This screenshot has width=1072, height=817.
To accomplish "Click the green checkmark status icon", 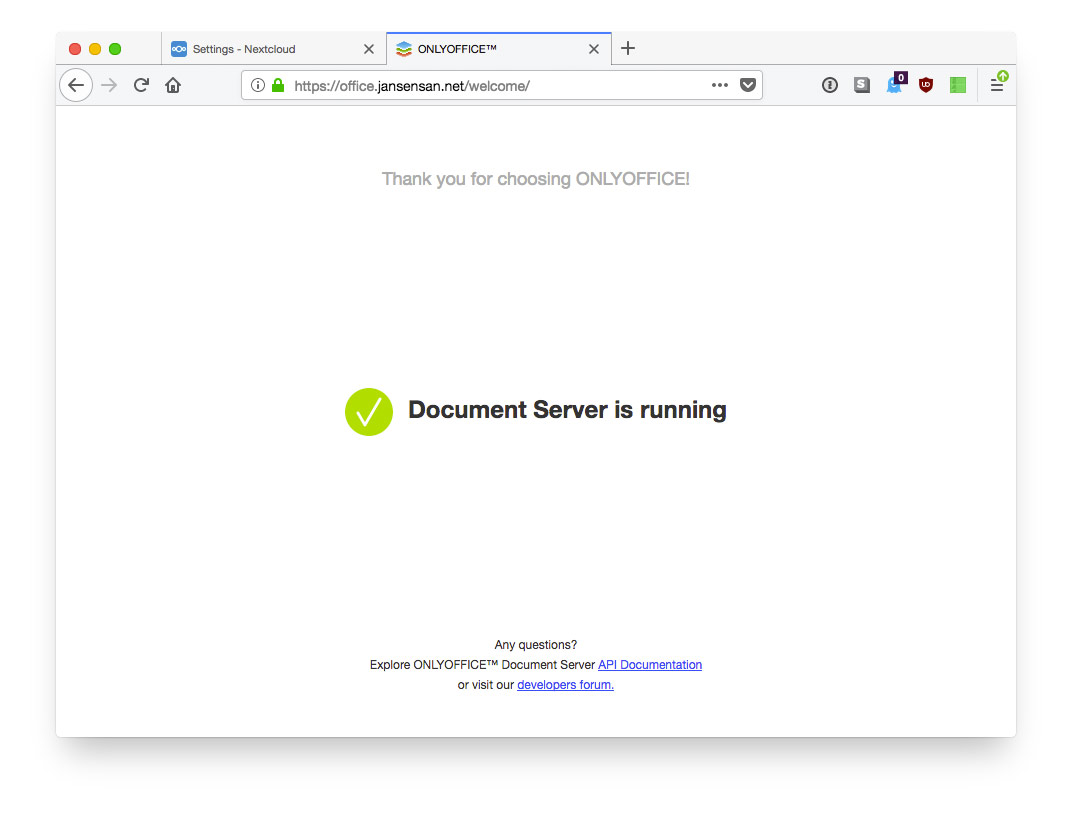I will click(368, 412).
